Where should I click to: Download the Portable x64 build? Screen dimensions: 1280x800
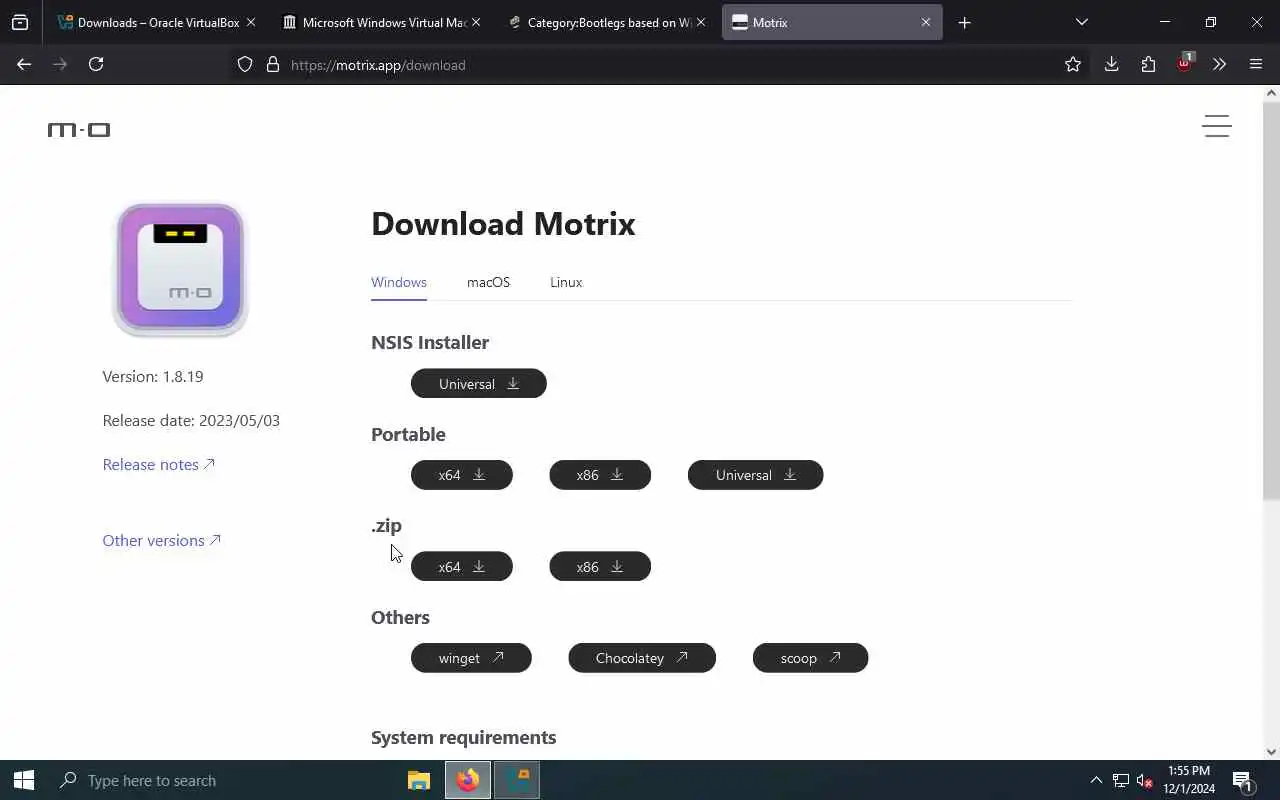(461, 475)
